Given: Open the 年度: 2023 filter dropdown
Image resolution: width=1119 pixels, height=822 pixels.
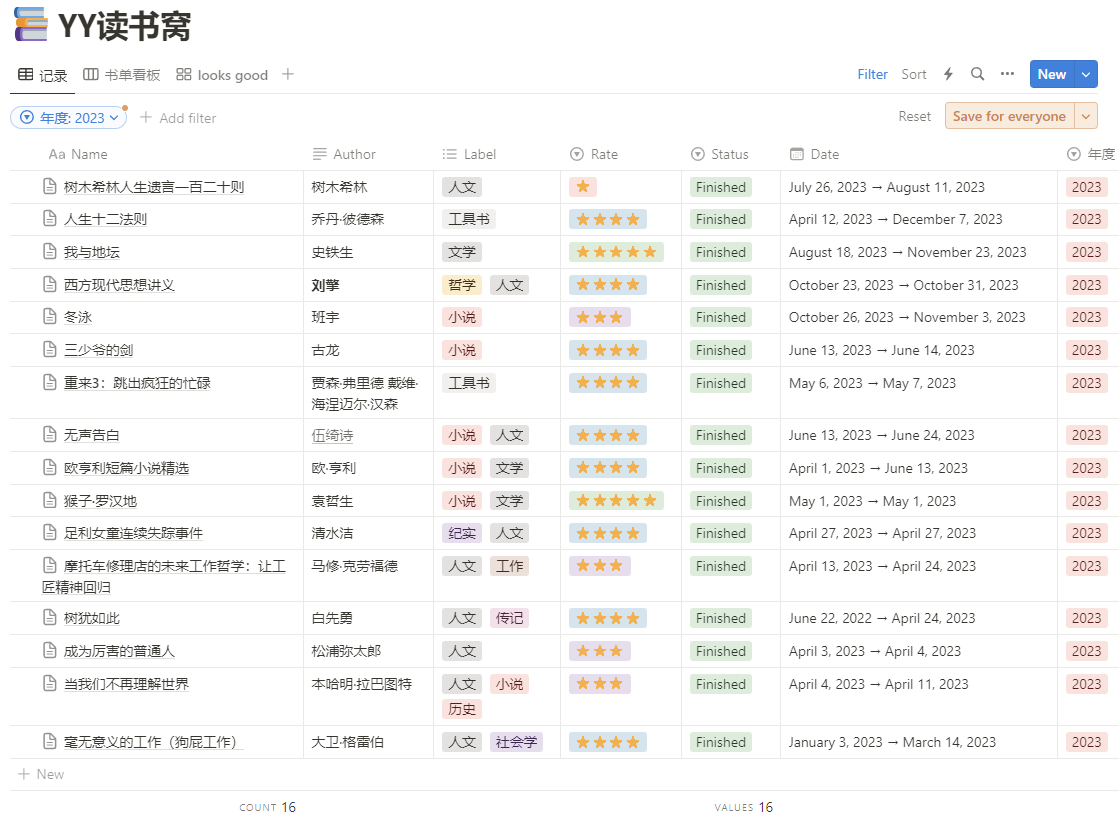Looking at the screenshot, I should click(69, 118).
